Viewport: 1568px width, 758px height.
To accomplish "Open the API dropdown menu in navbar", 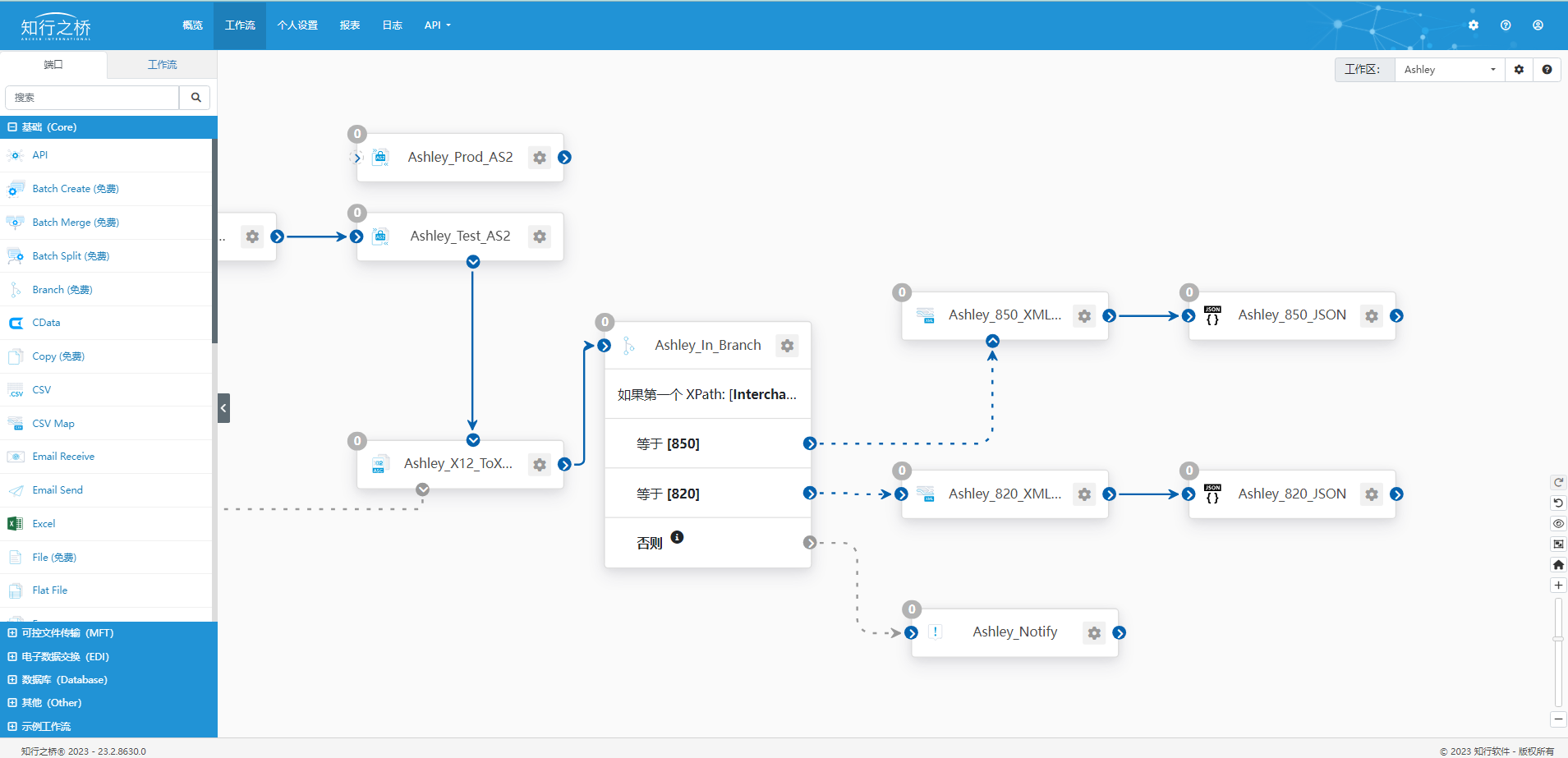I will coord(437,25).
